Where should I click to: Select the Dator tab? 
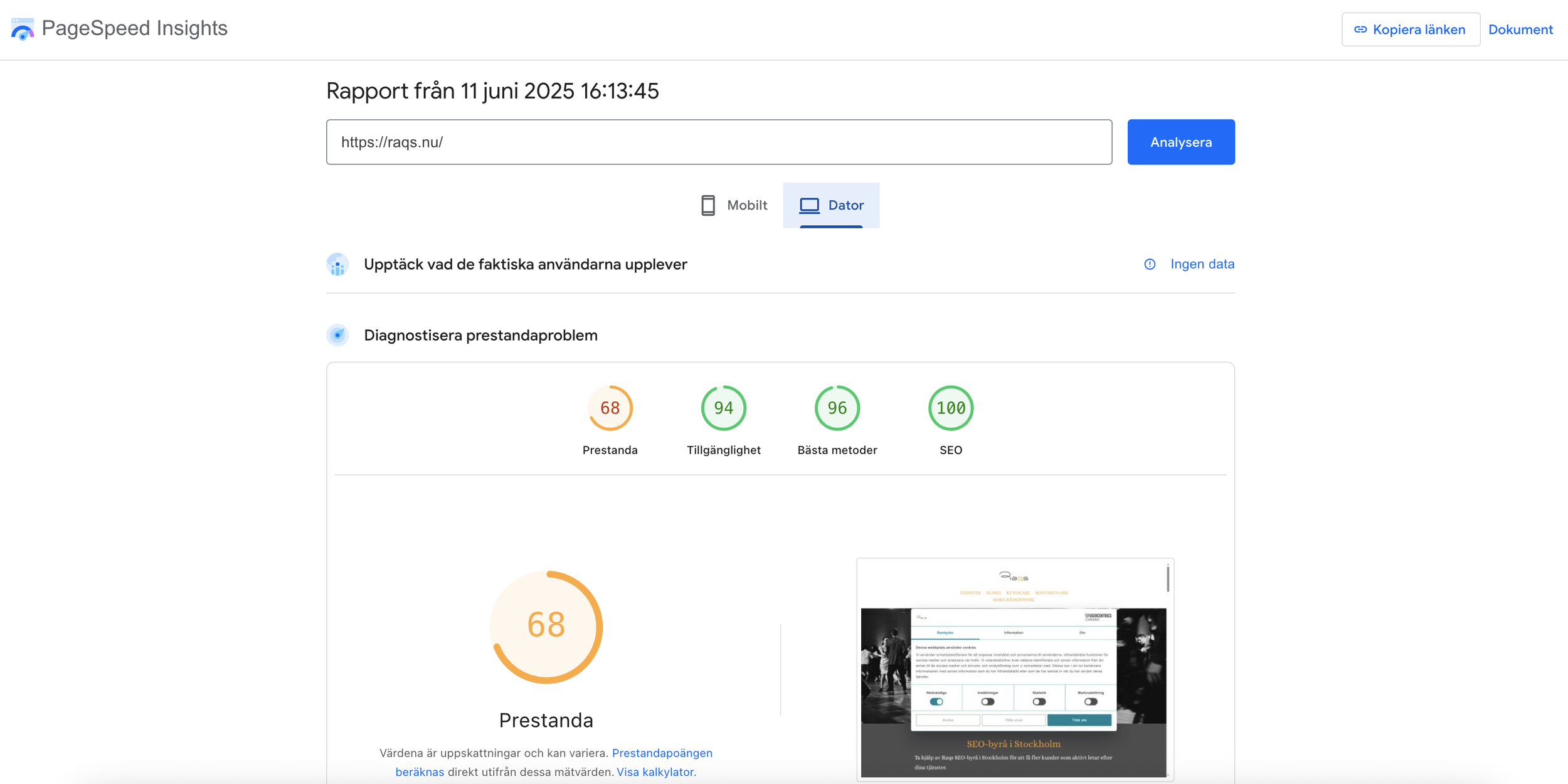(x=831, y=205)
